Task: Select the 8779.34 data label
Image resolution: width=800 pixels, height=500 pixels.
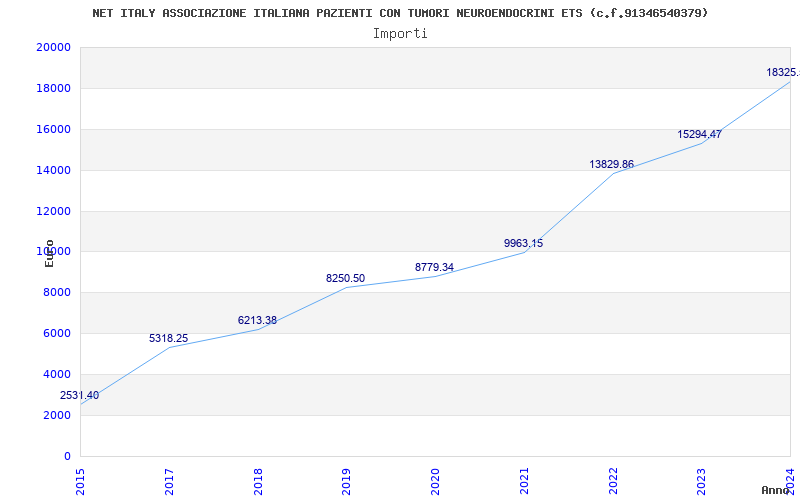Action: pos(434,267)
